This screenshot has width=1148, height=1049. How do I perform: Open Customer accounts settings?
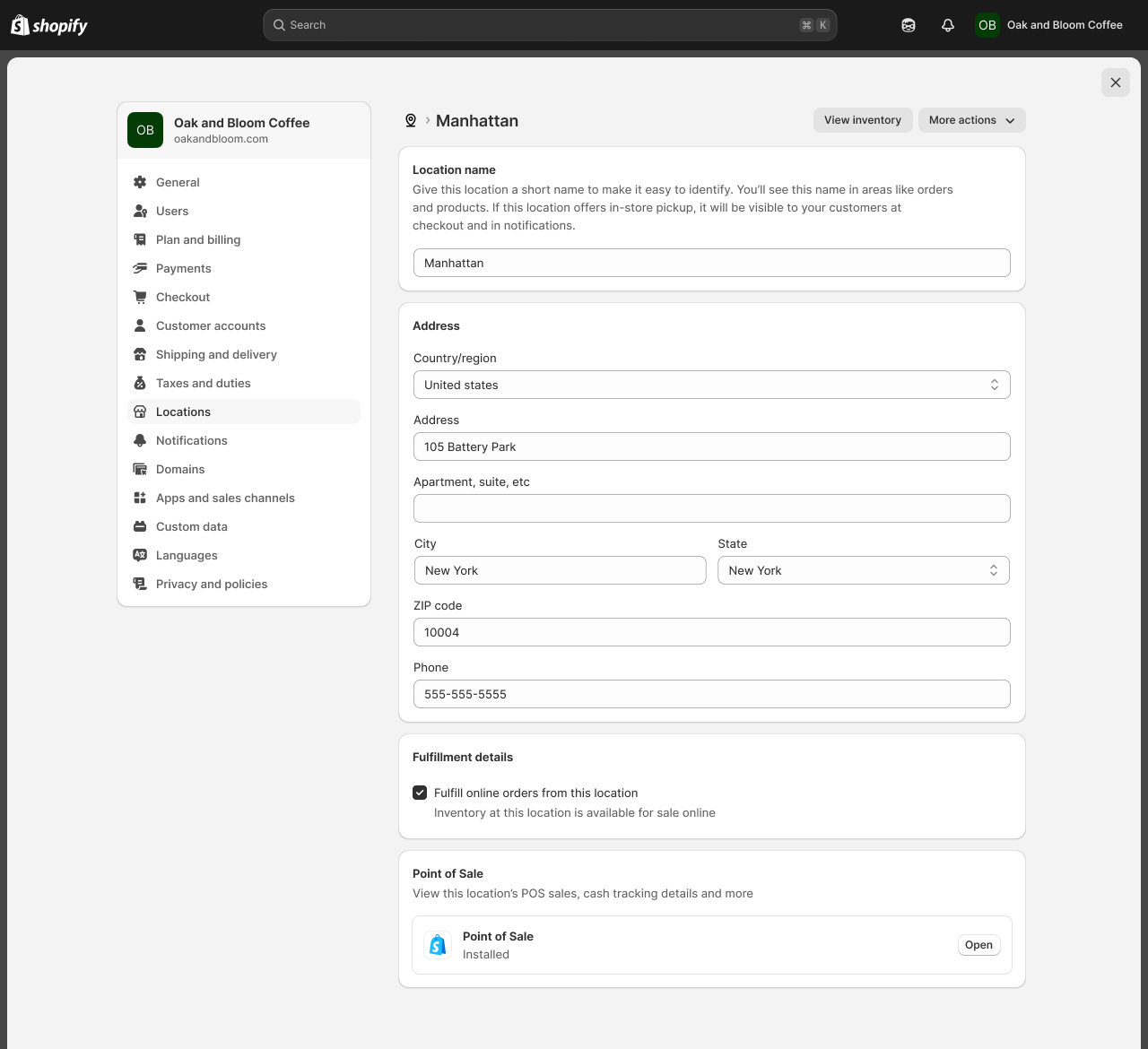point(244,325)
